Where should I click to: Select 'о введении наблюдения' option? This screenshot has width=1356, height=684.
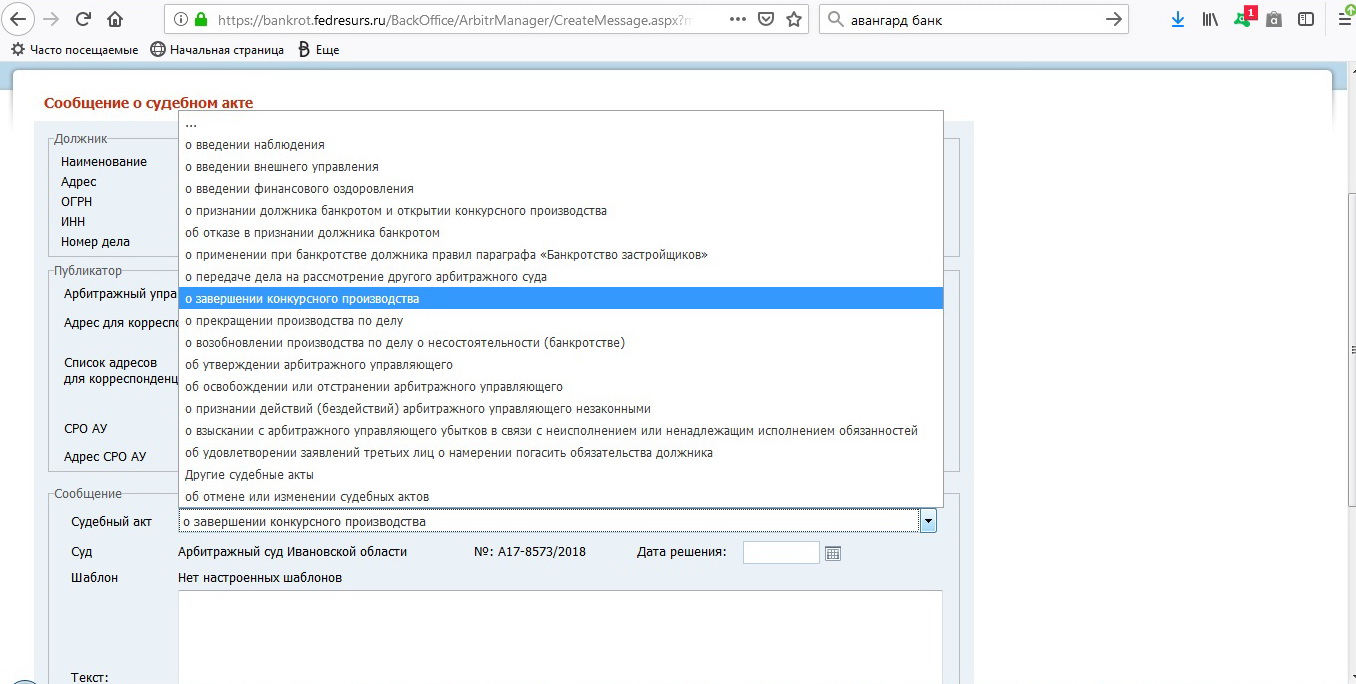255,145
